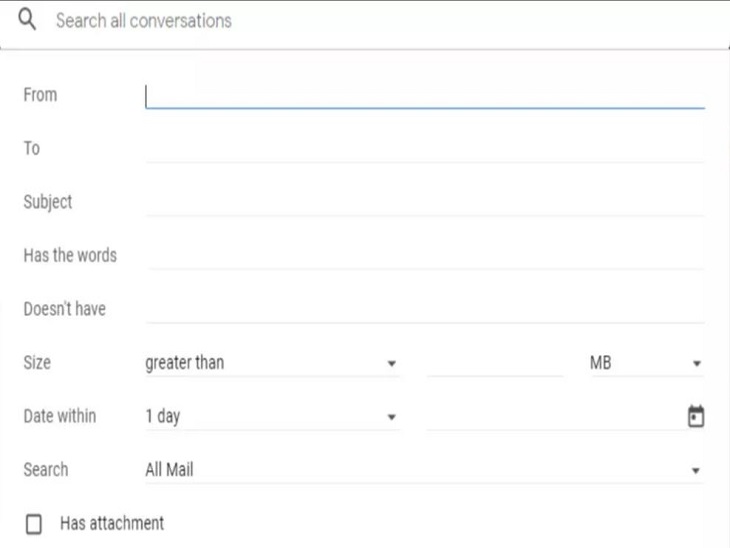This screenshot has width=730, height=548.
Task: Enable the Has attachment checkbox
Action: click(x=34, y=524)
